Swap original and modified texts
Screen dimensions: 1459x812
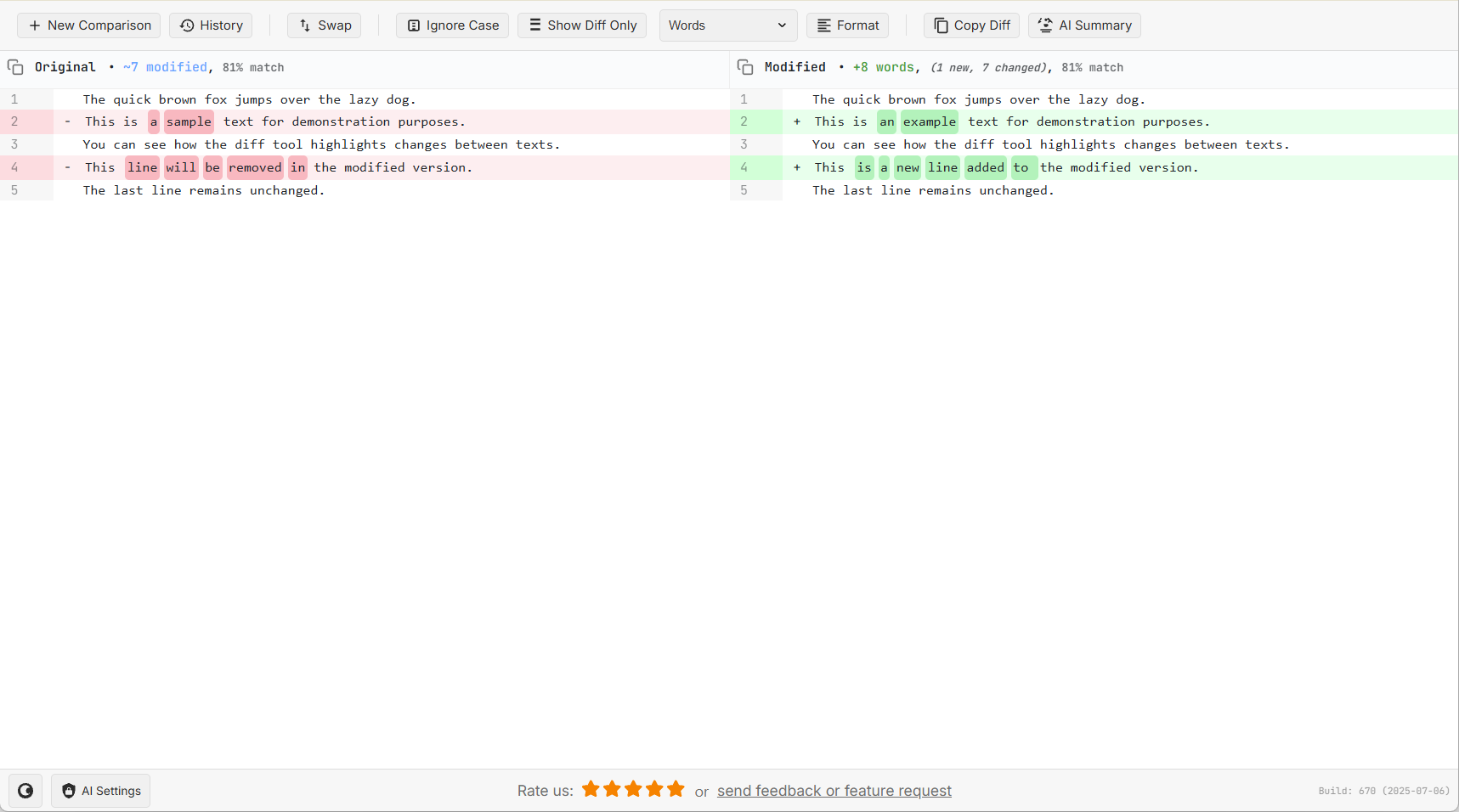325,25
